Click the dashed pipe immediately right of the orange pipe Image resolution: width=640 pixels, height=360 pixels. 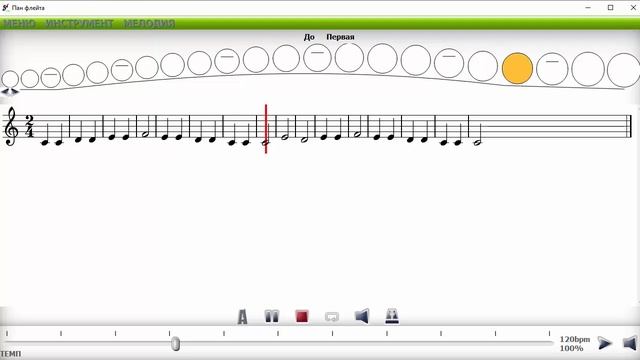(552, 69)
